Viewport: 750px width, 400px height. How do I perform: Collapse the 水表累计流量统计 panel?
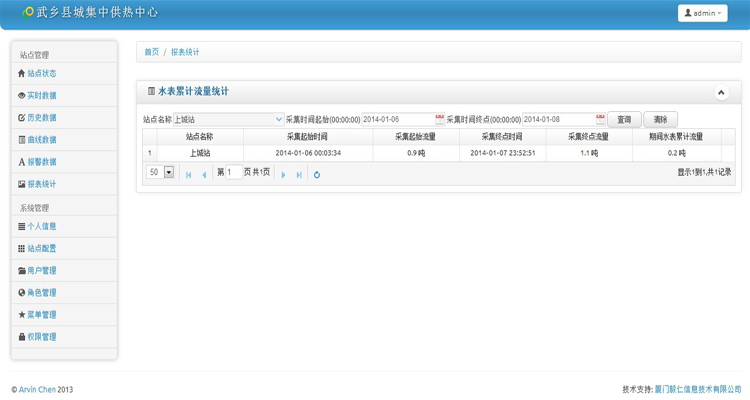tap(721, 92)
